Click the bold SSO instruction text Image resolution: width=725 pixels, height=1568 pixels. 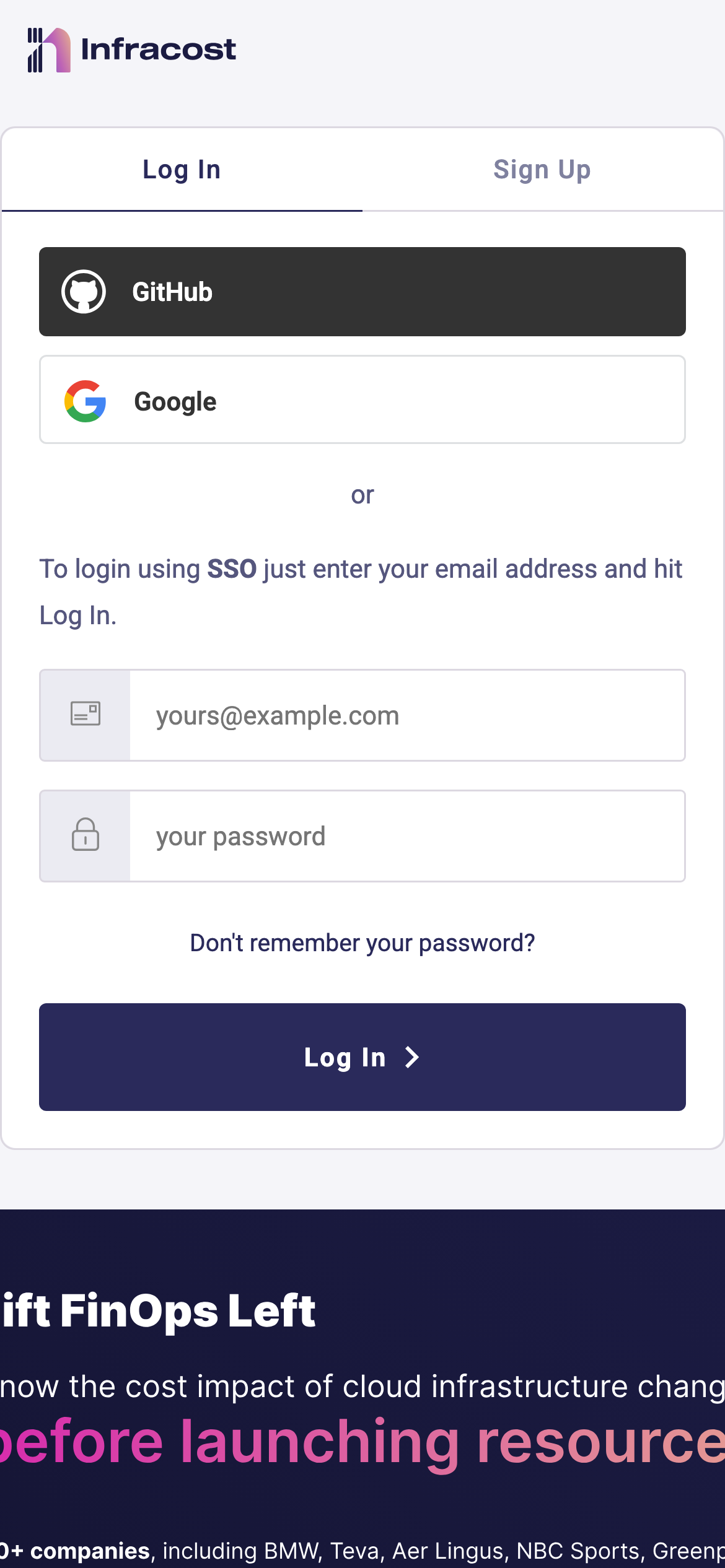click(x=232, y=568)
